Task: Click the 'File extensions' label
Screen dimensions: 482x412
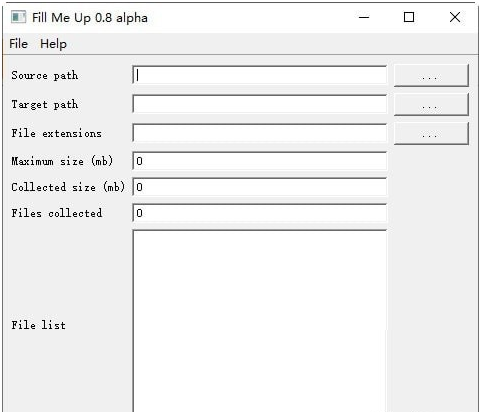Action: 56,133
